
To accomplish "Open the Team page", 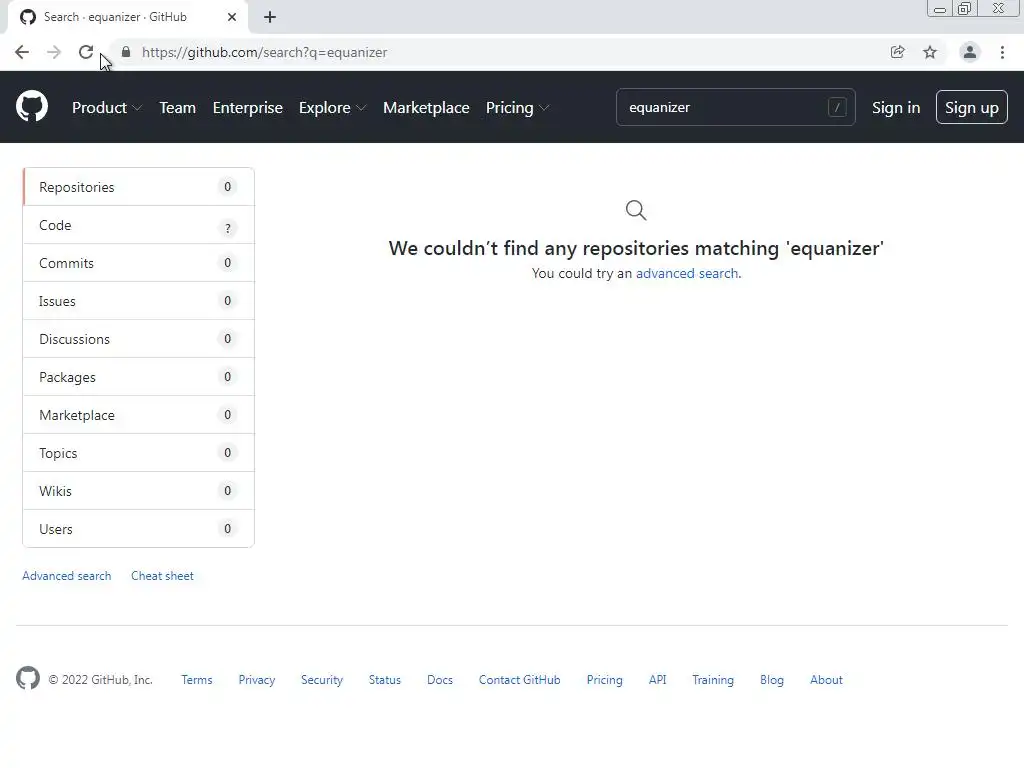I will (x=178, y=108).
